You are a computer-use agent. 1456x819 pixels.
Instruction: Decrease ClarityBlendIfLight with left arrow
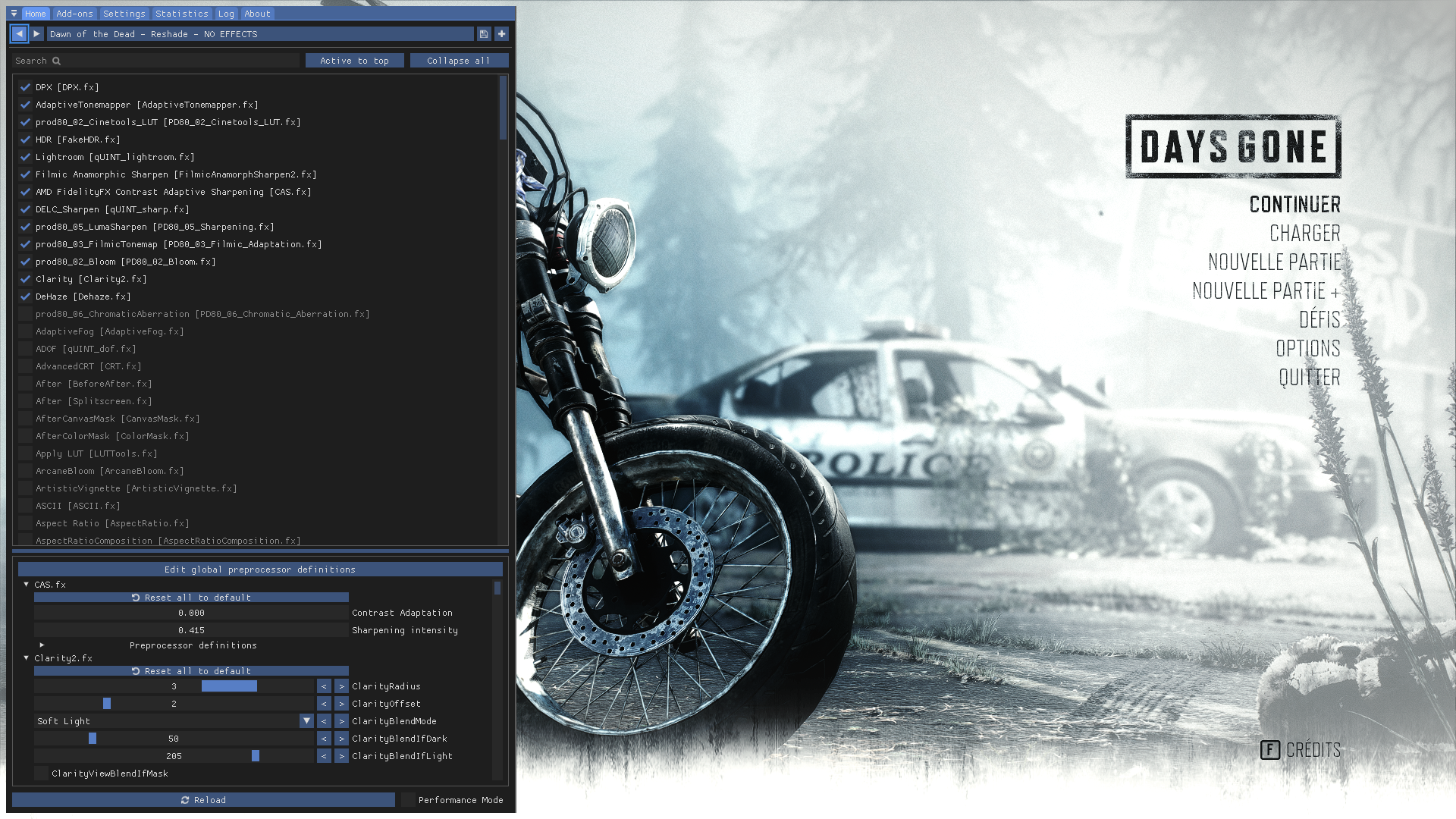coord(324,756)
